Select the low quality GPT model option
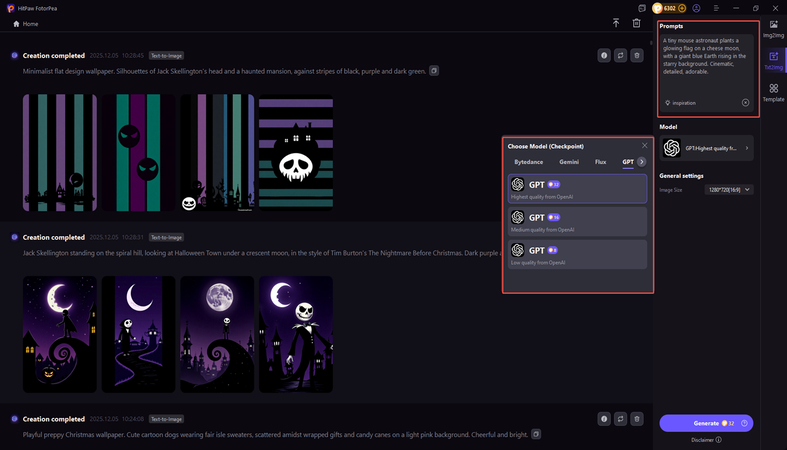This screenshot has width=787, height=450. click(x=578, y=254)
